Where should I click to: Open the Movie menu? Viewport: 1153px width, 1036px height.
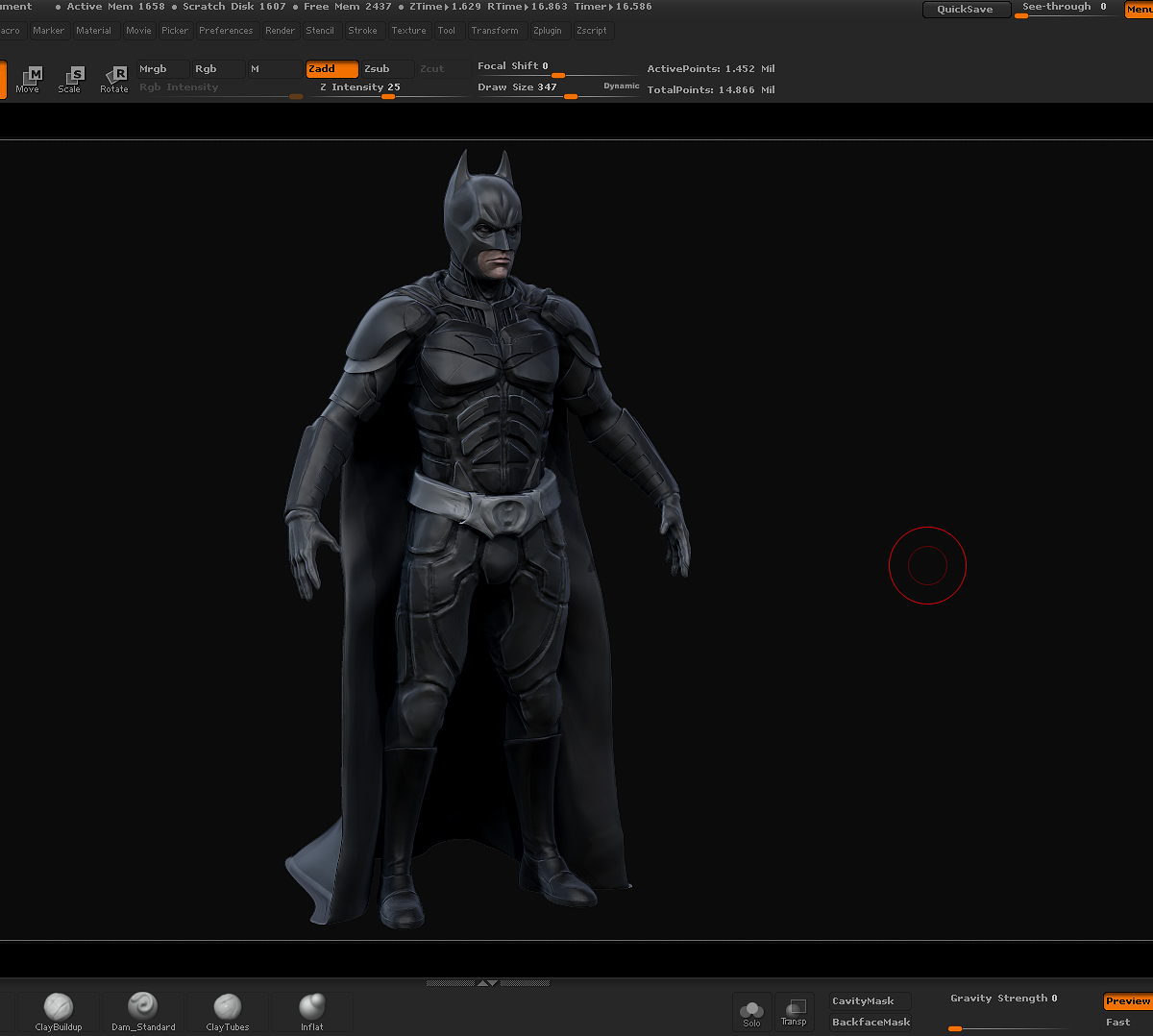(138, 31)
